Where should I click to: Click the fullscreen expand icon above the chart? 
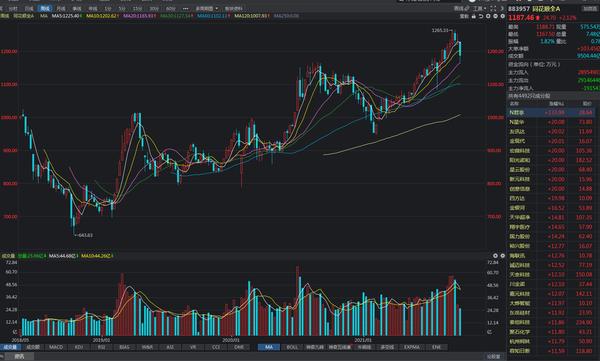point(493,8)
